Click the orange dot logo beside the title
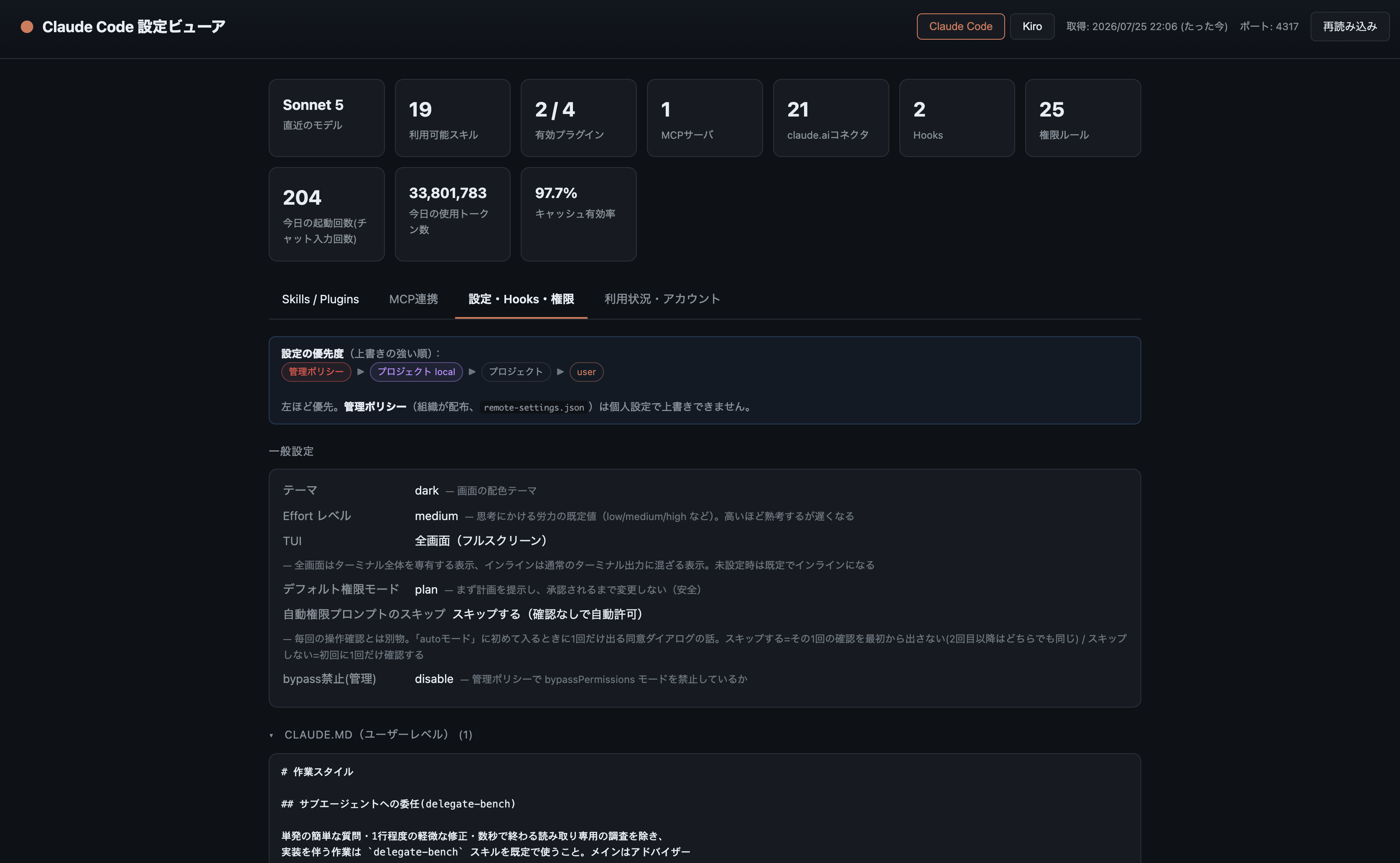The image size is (1400, 863). [27, 27]
